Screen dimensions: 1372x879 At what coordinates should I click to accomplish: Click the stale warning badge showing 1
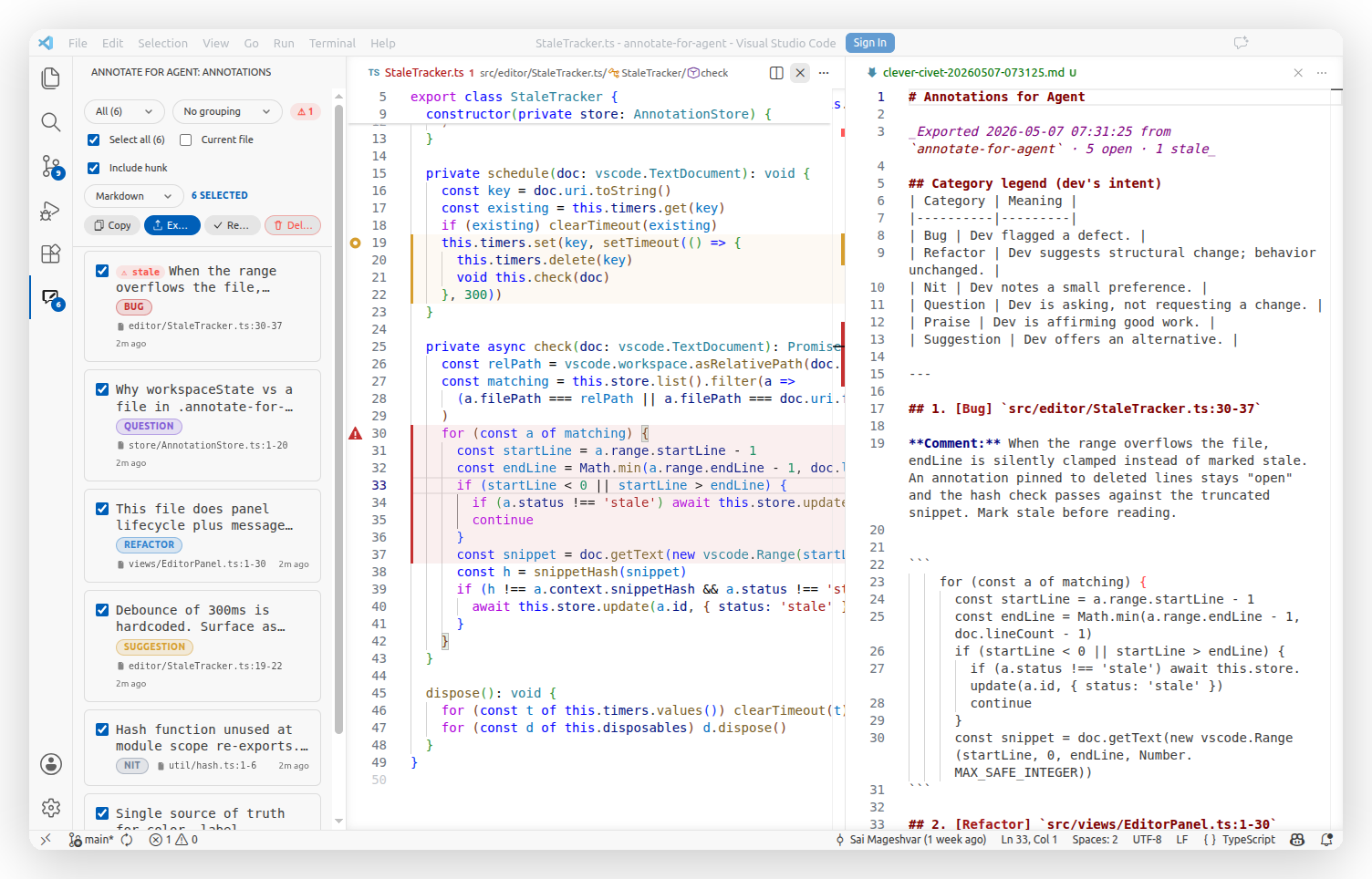(x=305, y=111)
